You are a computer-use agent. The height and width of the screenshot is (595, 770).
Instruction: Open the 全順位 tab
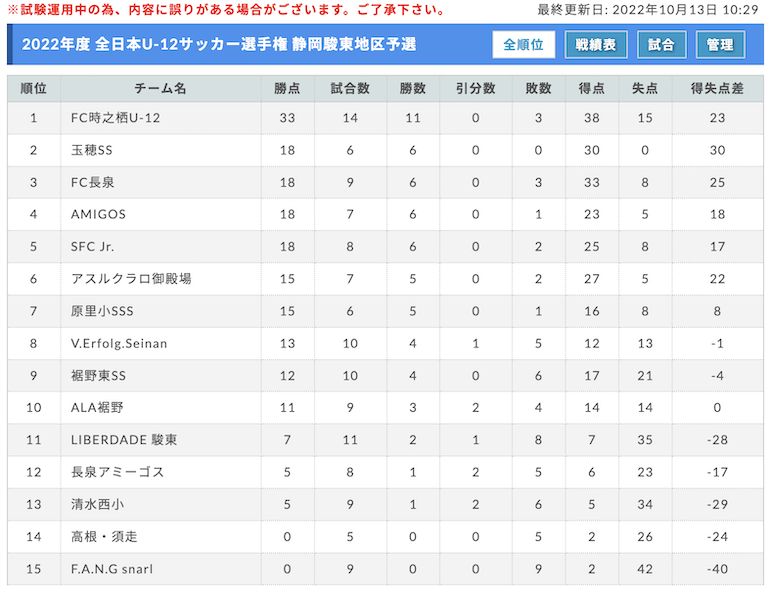point(523,45)
